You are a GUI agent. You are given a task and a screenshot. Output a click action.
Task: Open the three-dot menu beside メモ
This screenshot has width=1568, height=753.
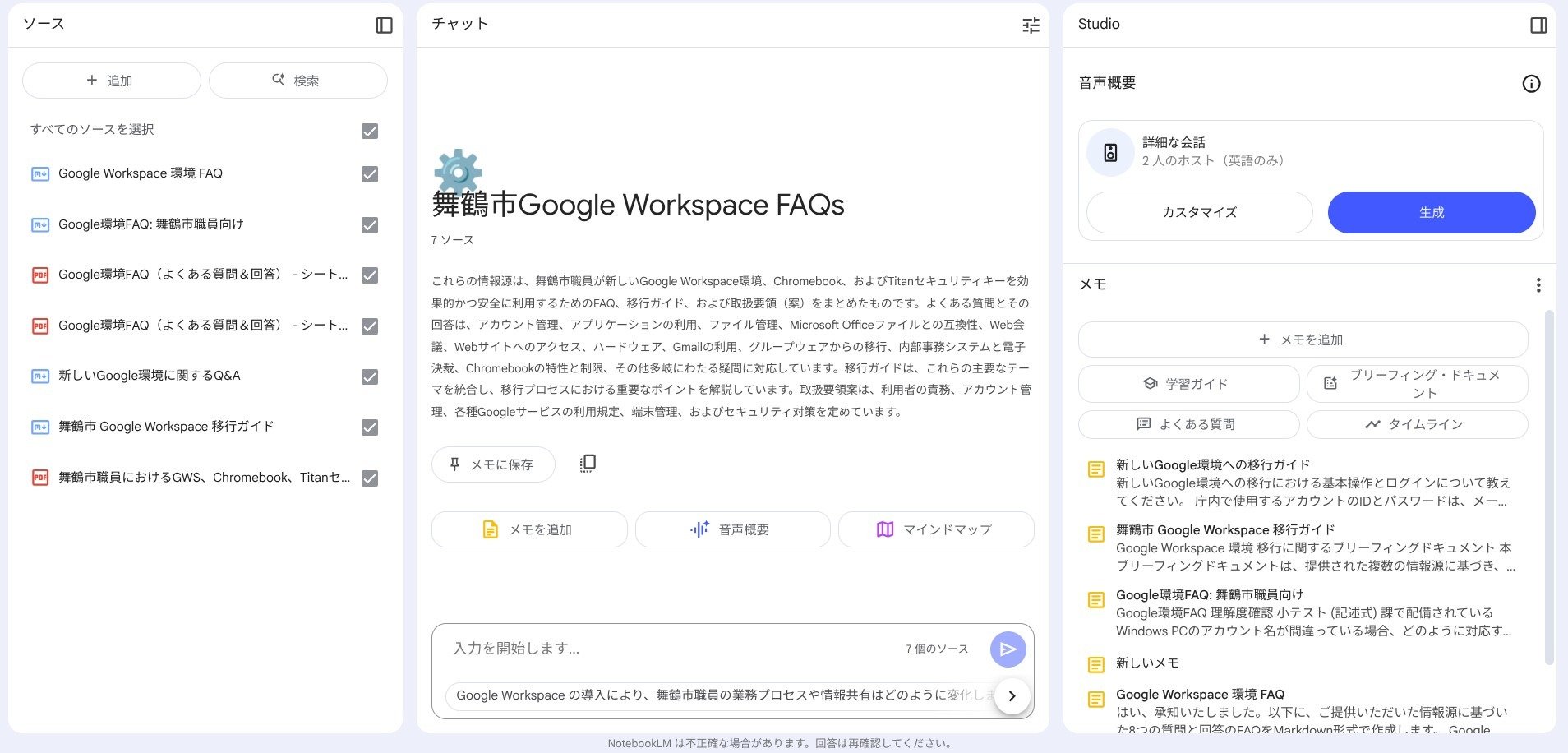pyautogui.click(x=1538, y=285)
